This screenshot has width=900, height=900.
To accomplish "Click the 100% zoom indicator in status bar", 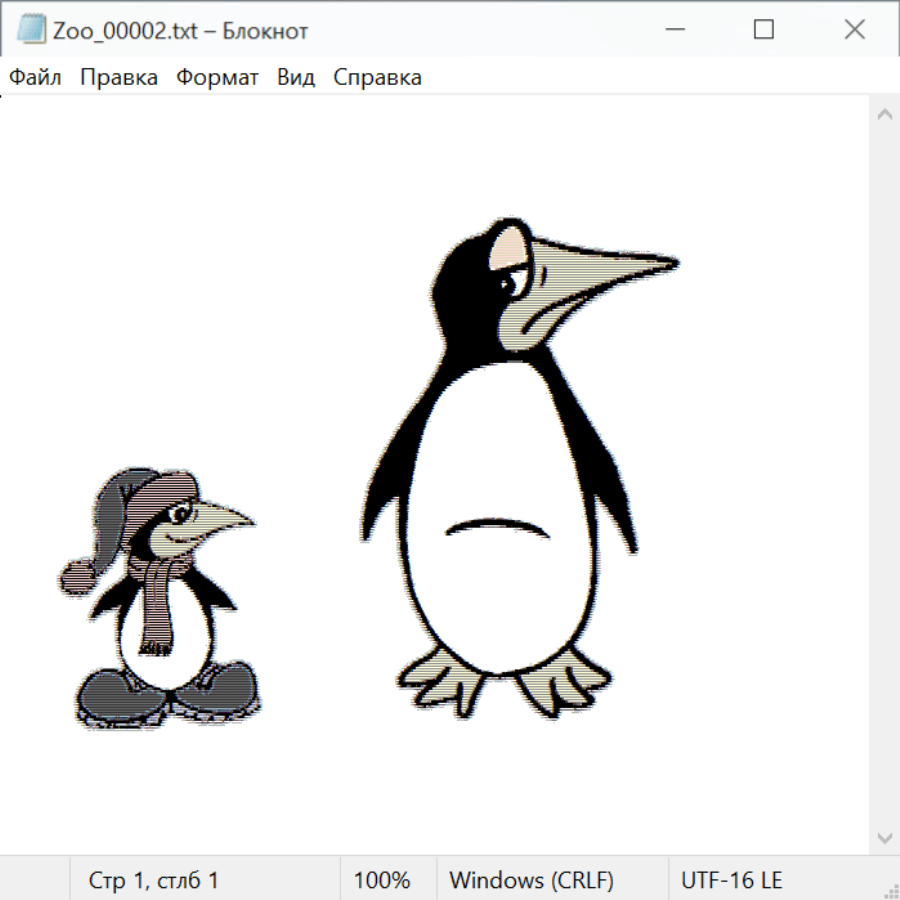I will coord(382,880).
